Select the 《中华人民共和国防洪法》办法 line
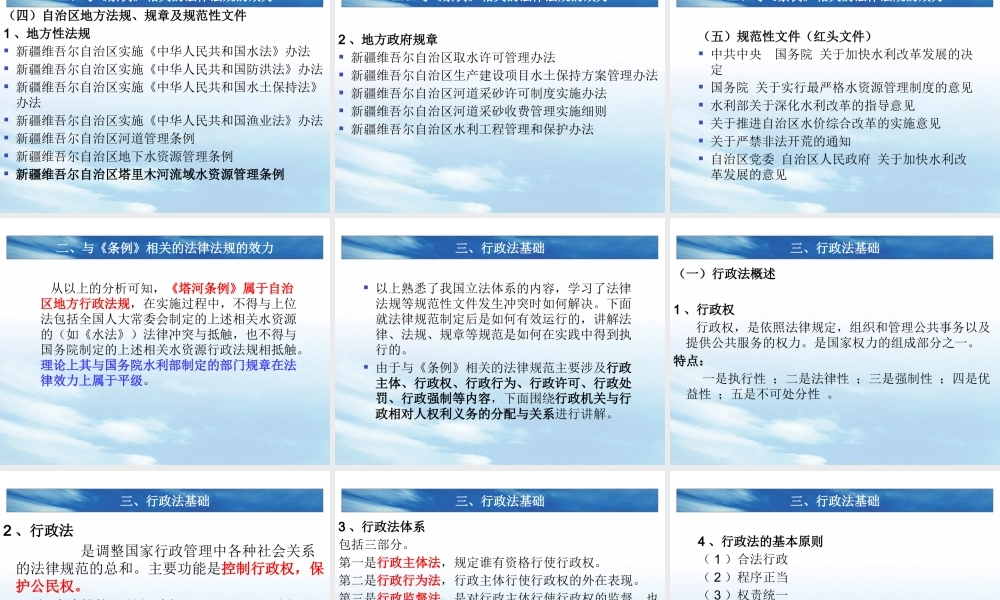Image resolution: width=1000 pixels, height=600 pixels. [x=170, y=69]
